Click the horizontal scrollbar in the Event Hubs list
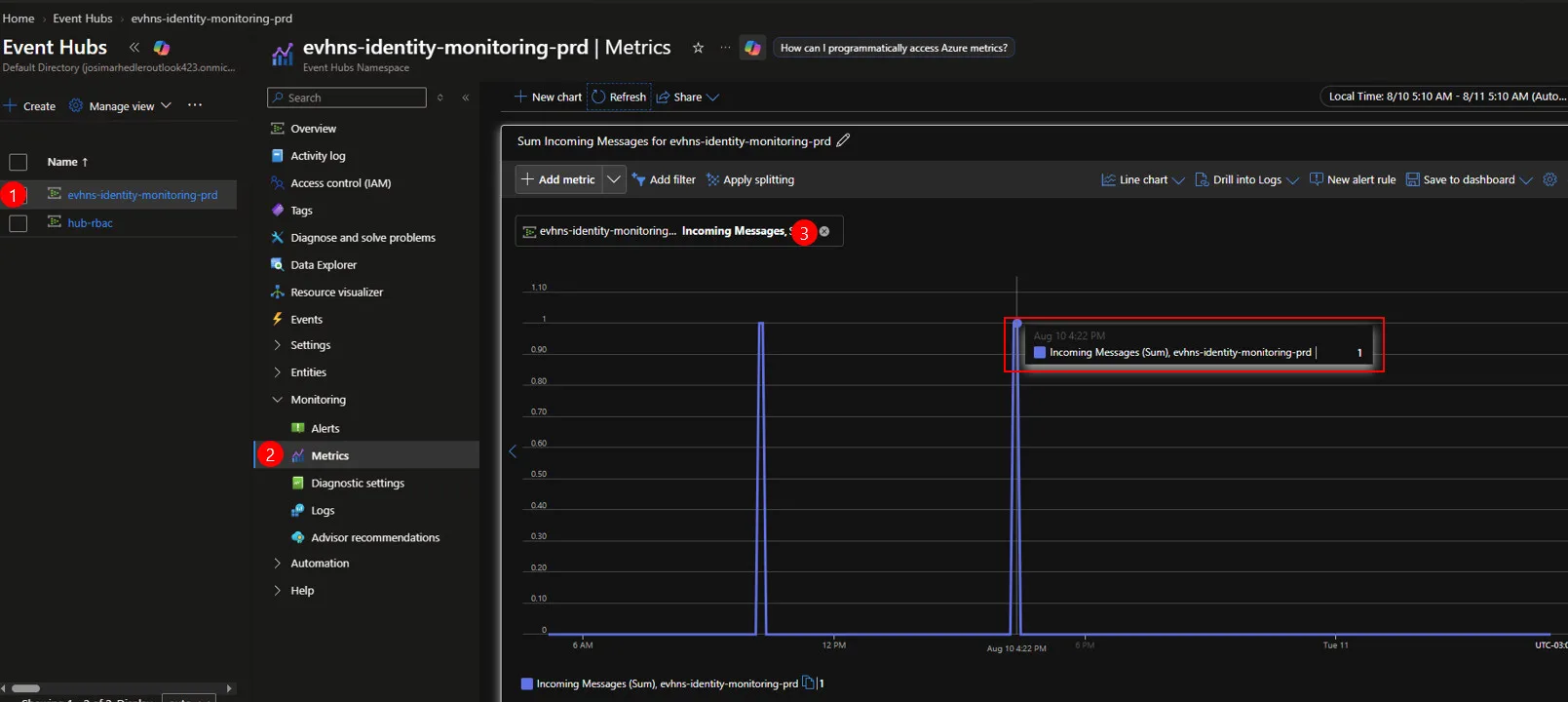 click(25, 688)
